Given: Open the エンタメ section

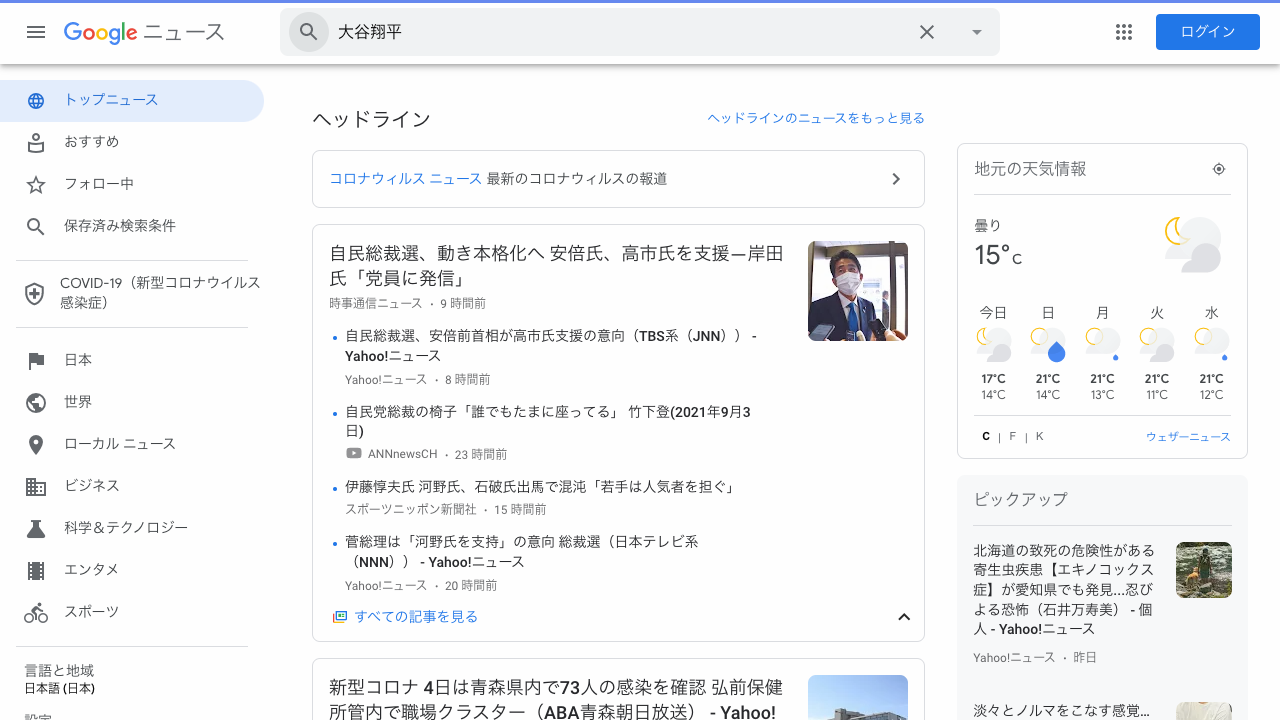Looking at the screenshot, I should [36, 569].
